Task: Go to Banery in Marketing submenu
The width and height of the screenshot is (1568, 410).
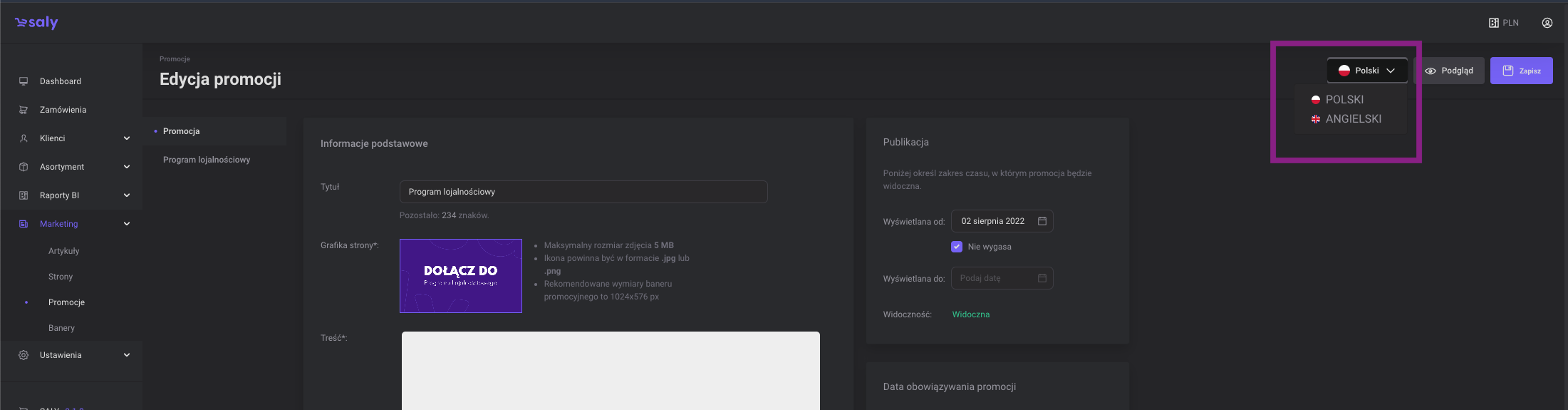Action: (61, 328)
